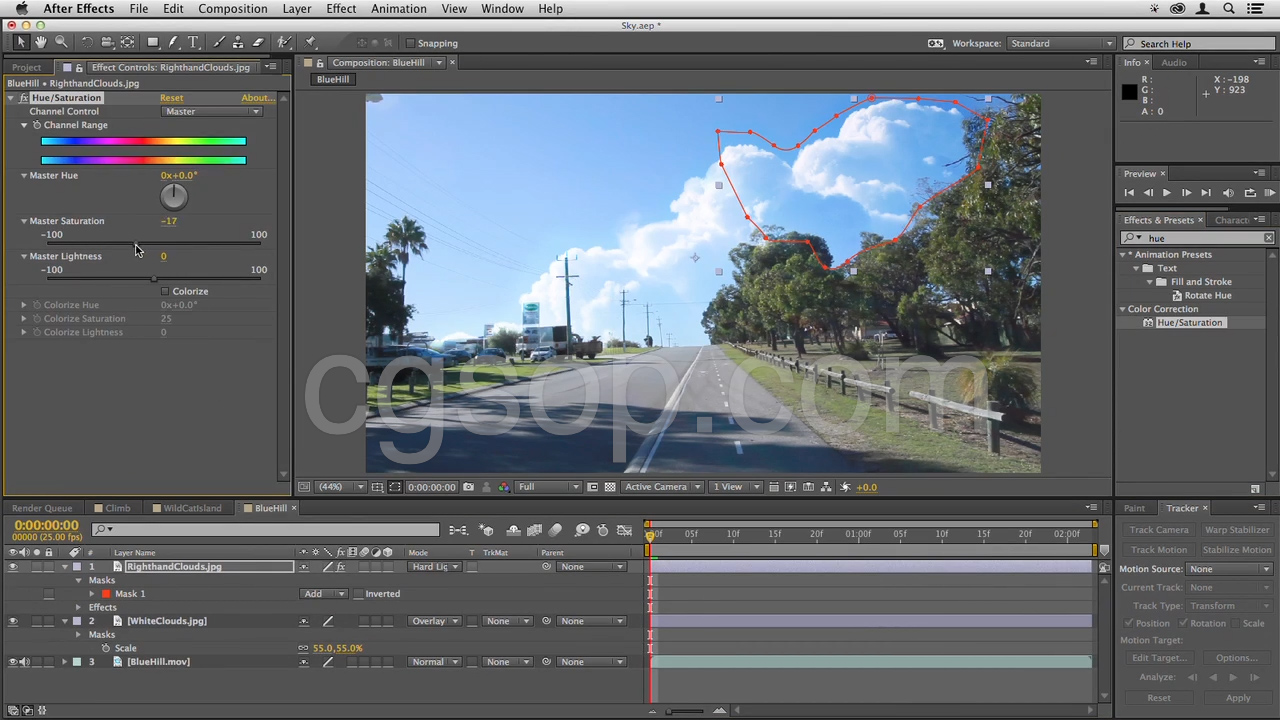The image size is (1280, 720).
Task: Choose the Horizontal Type tool
Action: (193, 42)
